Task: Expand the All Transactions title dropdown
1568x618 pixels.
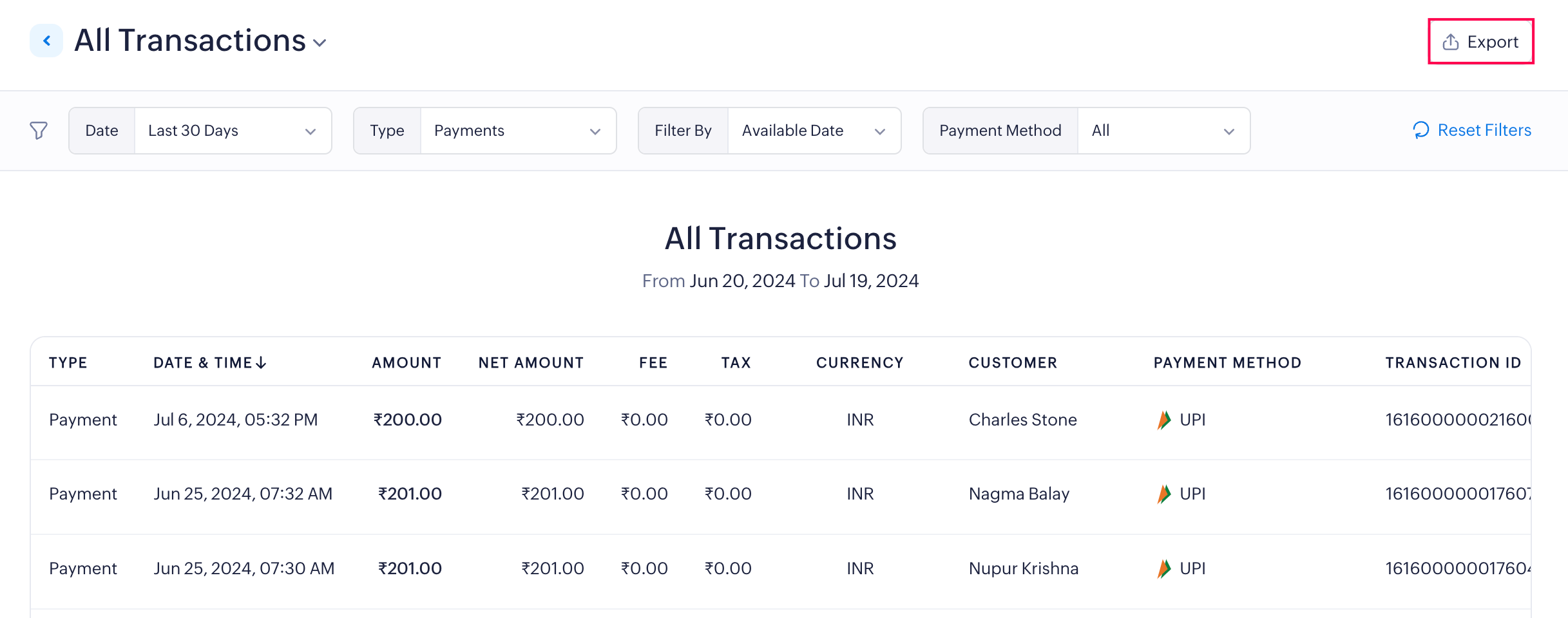Action: click(320, 43)
